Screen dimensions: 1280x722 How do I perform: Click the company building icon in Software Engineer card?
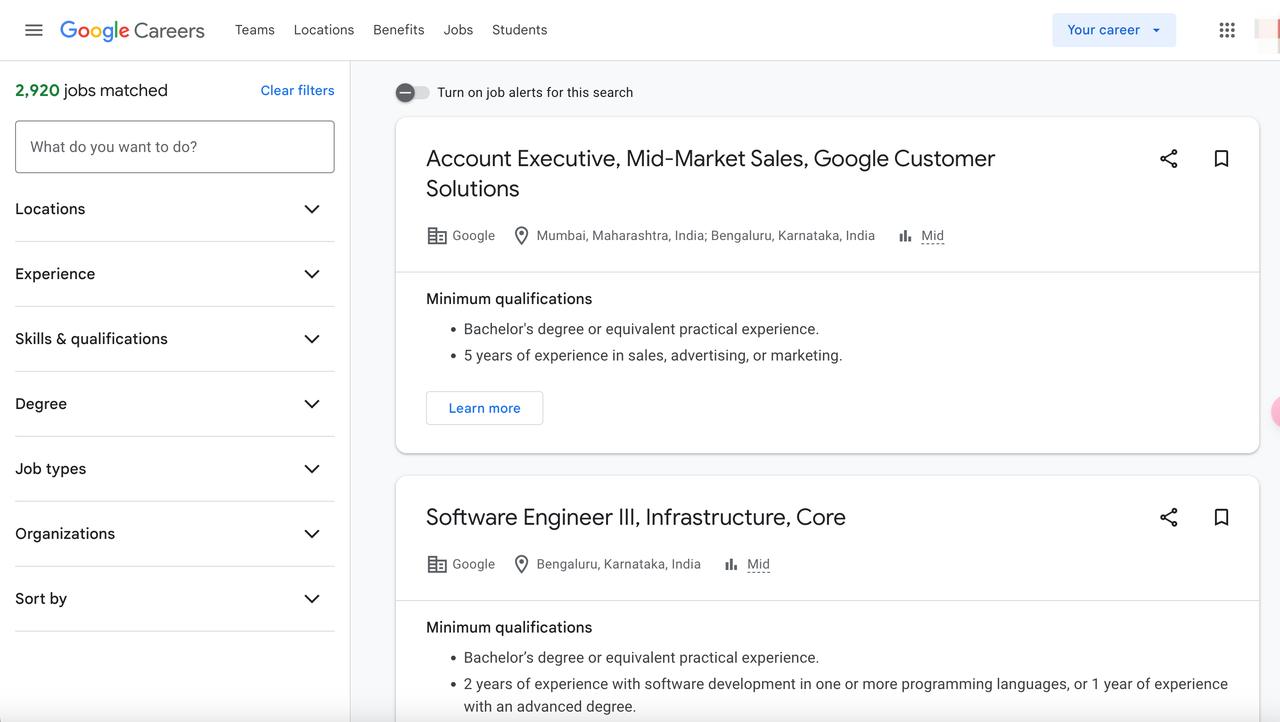tap(437, 564)
